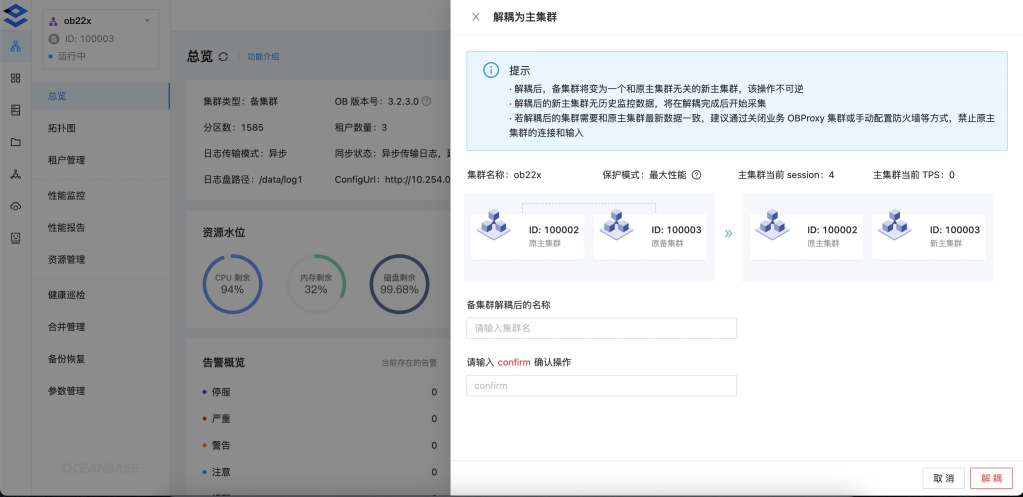Select 性能监控 in the side menu
This screenshot has height=497, width=1023.
click(100, 196)
